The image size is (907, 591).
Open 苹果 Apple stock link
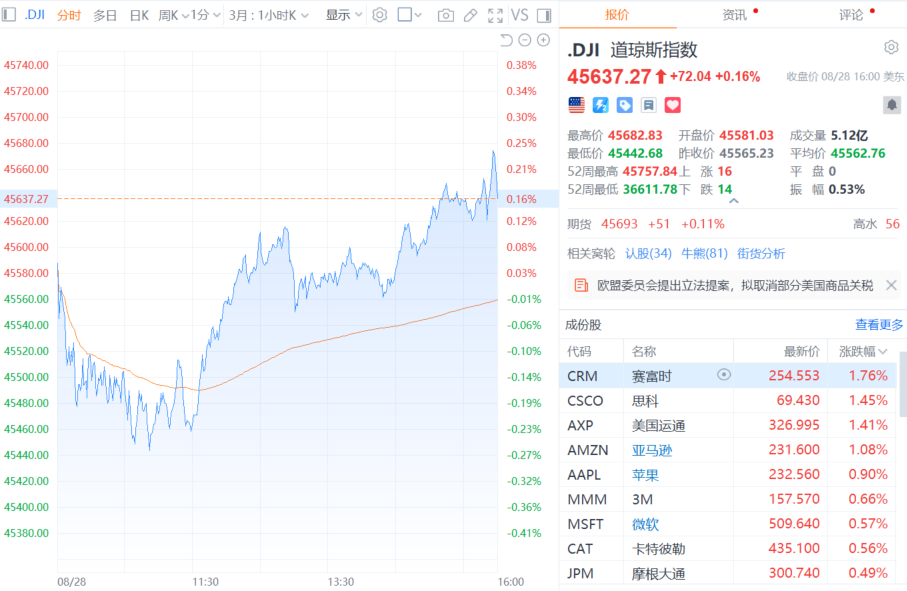pos(646,475)
